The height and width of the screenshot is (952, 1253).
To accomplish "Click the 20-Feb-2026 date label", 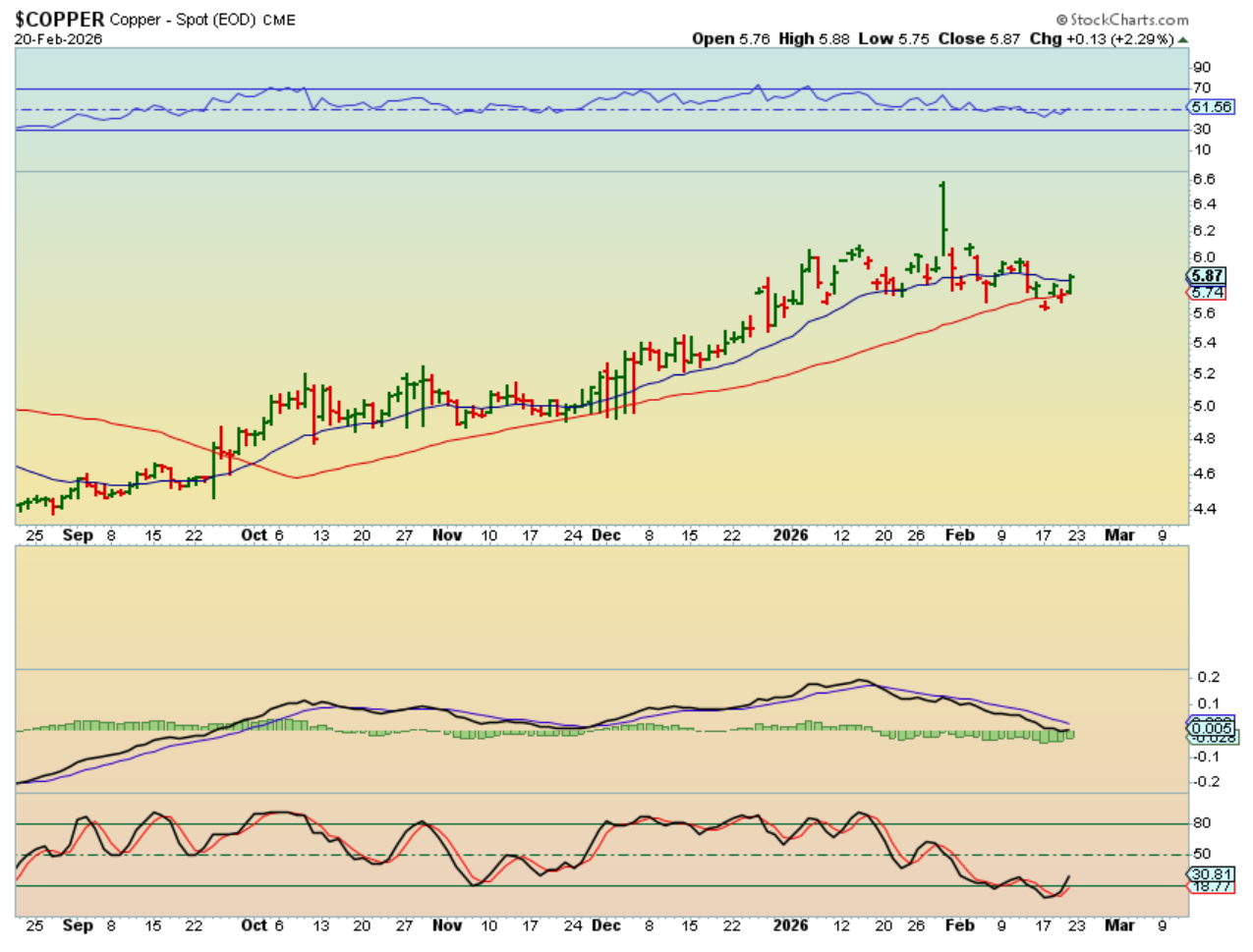I will (58, 39).
